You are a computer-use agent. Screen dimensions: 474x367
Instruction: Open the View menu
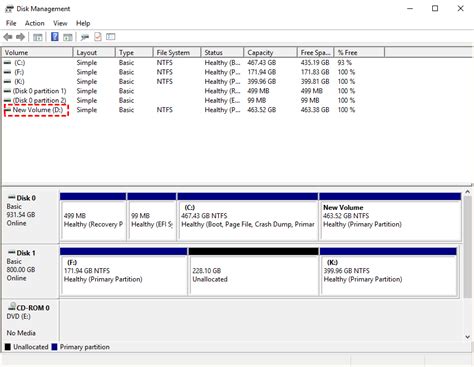[60, 23]
